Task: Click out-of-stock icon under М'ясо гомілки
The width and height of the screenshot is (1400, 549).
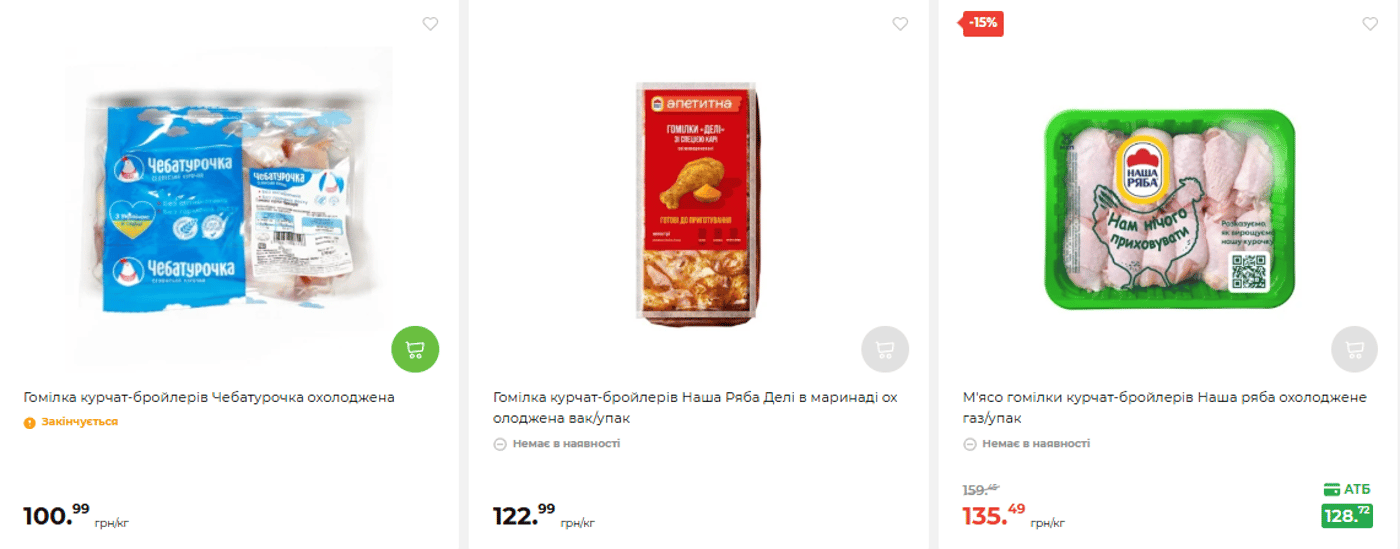Action: pos(969,443)
